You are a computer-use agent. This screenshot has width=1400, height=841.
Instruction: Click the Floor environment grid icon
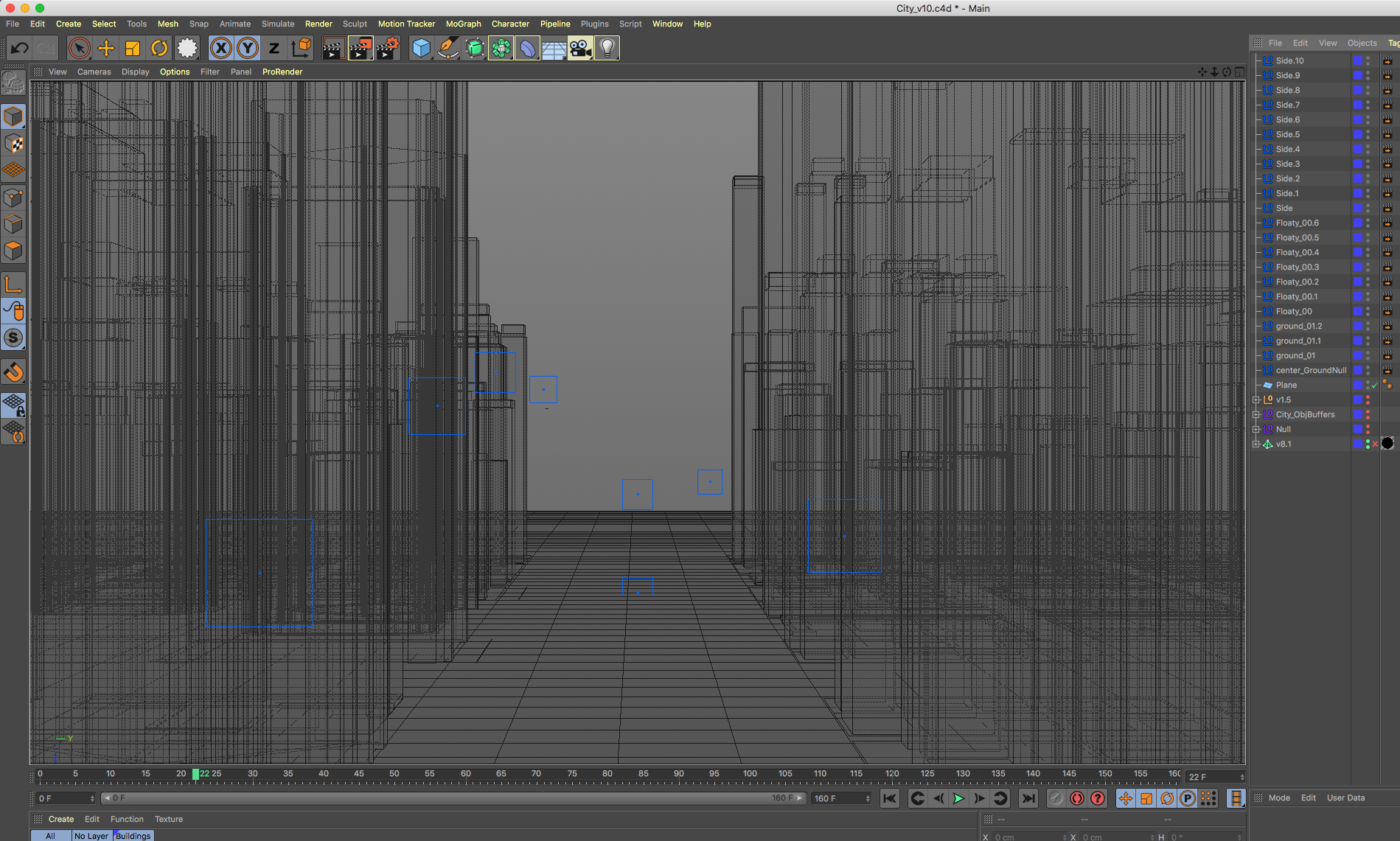554,49
